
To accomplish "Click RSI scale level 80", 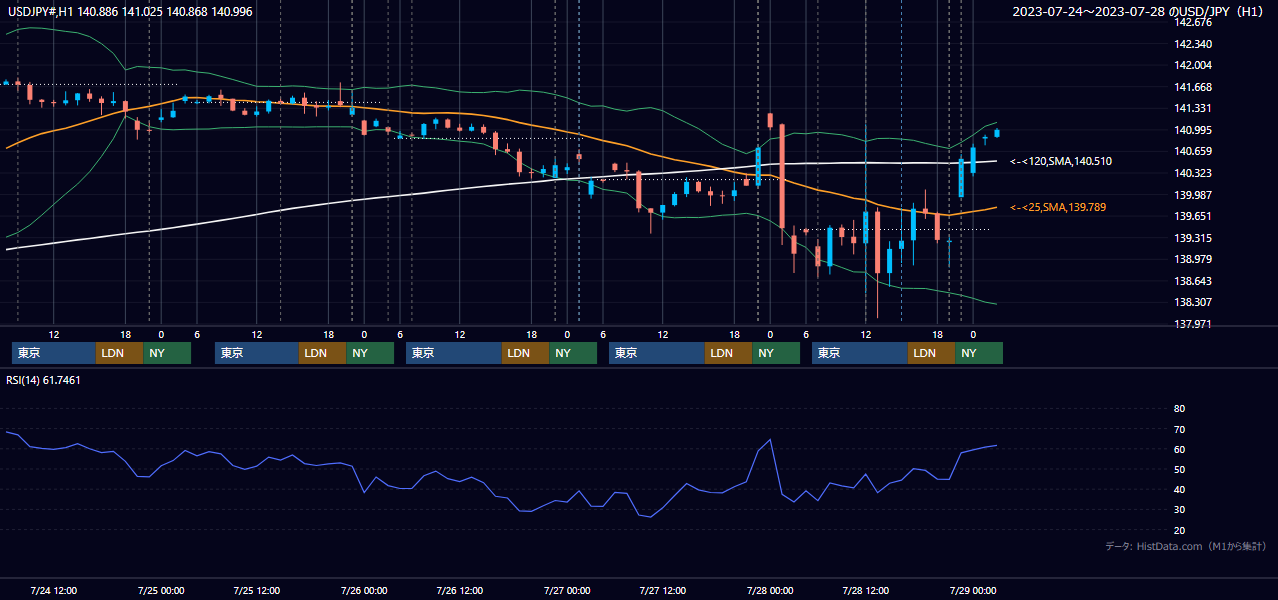I will tap(1179, 409).
